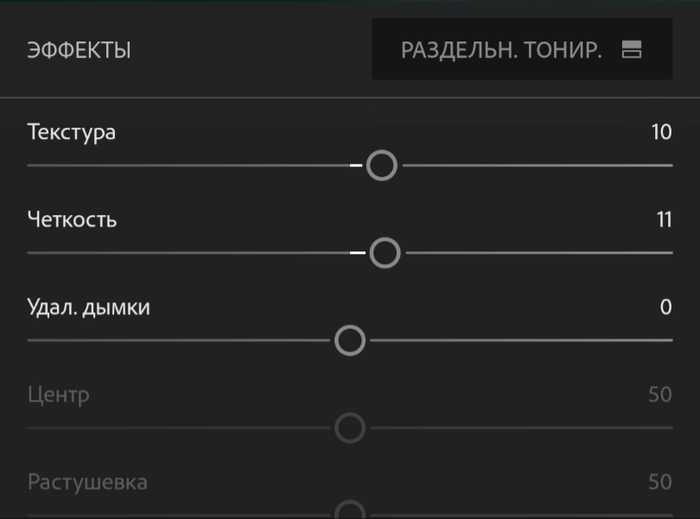700x519 pixels.
Task: Select the Четкость label
Action: tap(72, 220)
